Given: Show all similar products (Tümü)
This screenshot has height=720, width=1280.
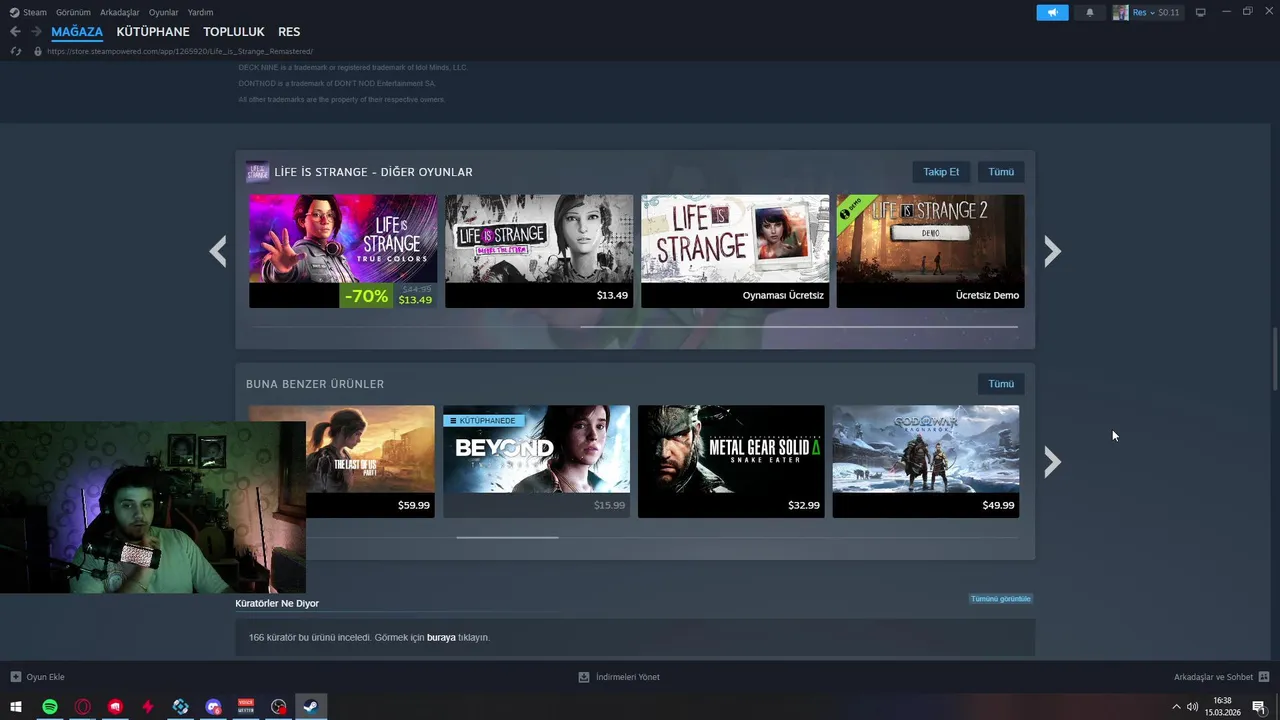Looking at the screenshot, I should tap(1001, 384).
